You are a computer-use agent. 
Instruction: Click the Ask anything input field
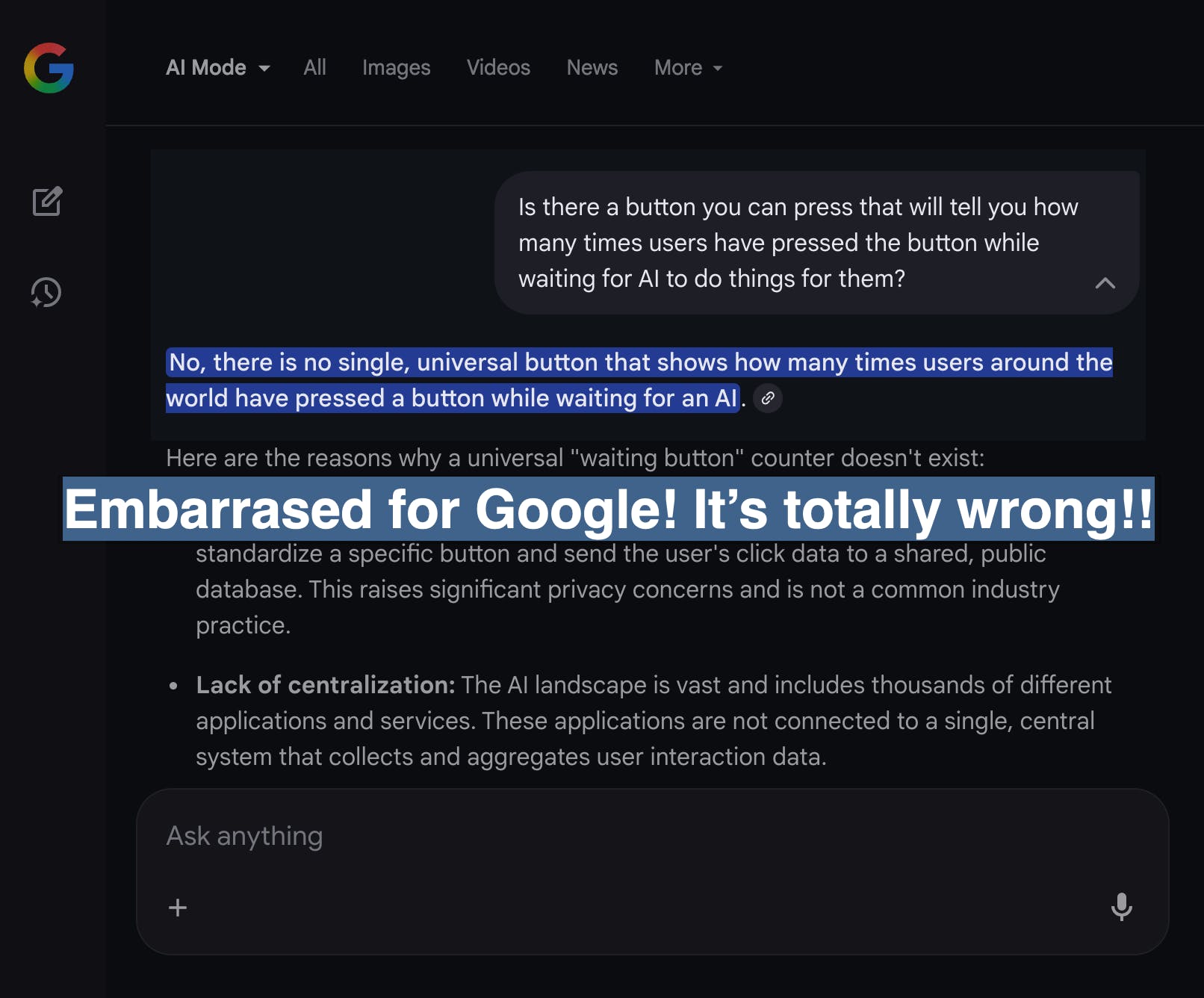(598, 836)
